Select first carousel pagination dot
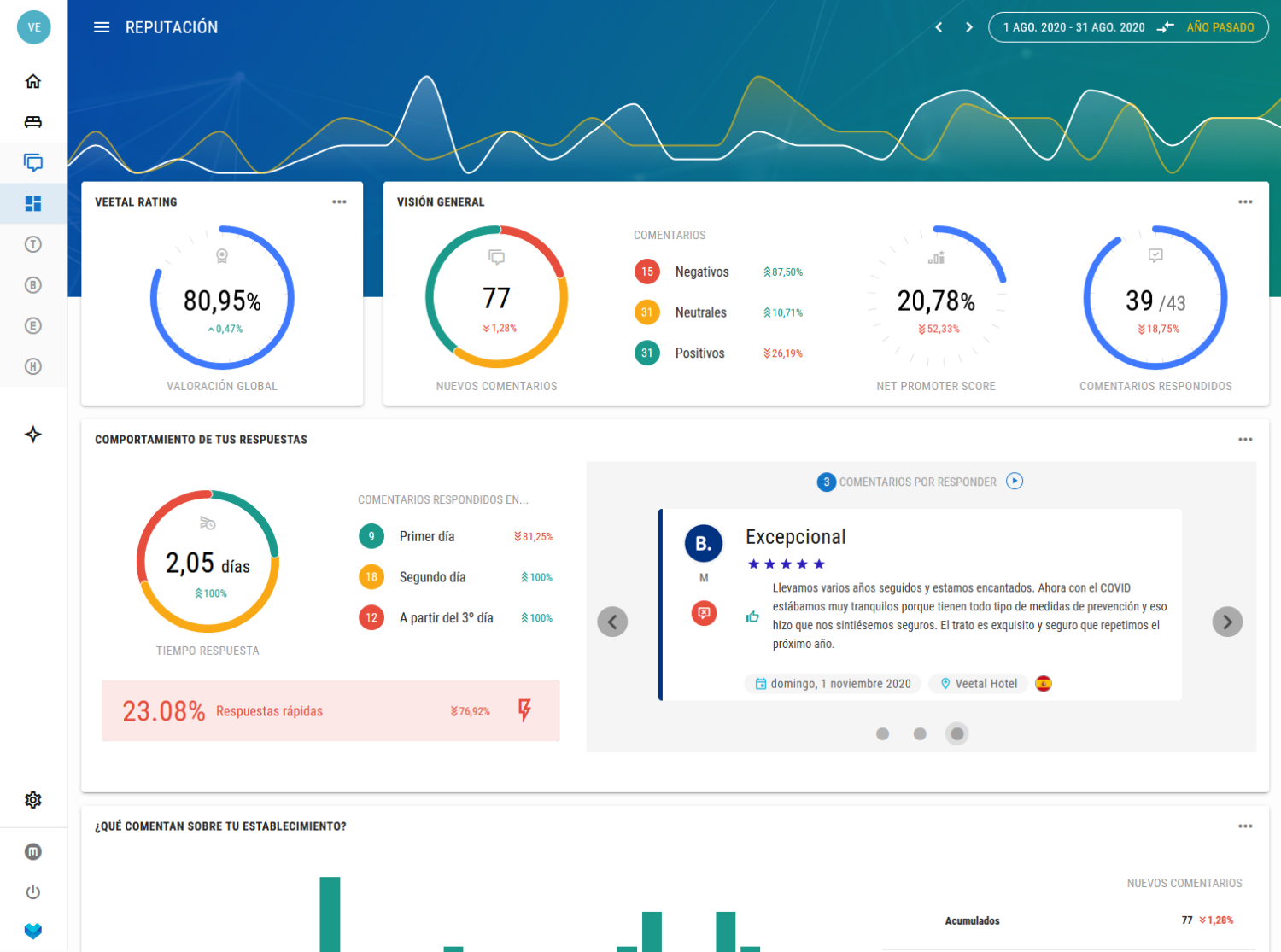 (x=883, y=733)
